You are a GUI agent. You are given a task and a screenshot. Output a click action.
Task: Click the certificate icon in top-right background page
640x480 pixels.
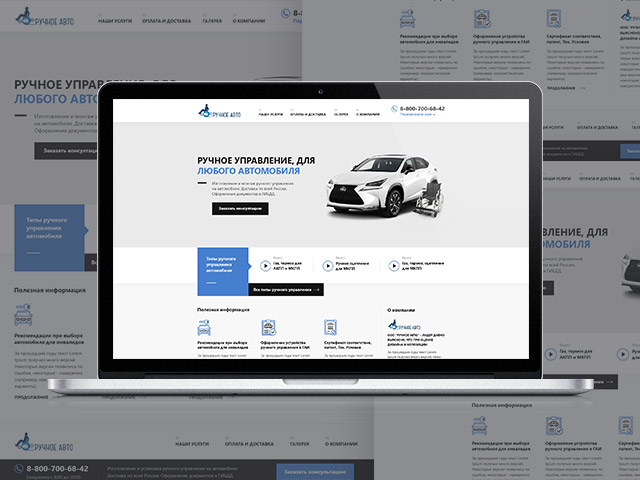554,19
